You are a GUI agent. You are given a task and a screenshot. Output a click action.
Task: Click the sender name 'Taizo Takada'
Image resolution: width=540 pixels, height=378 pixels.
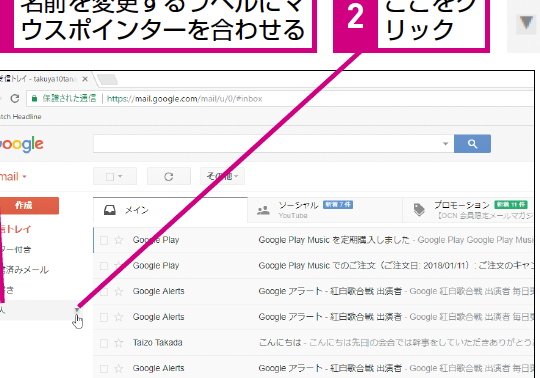point(158,343)
